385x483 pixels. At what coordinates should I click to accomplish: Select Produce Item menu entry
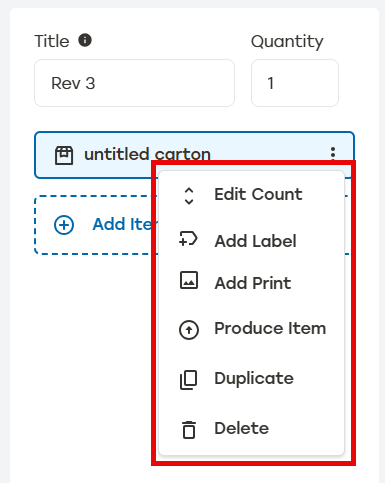[251, 329]
